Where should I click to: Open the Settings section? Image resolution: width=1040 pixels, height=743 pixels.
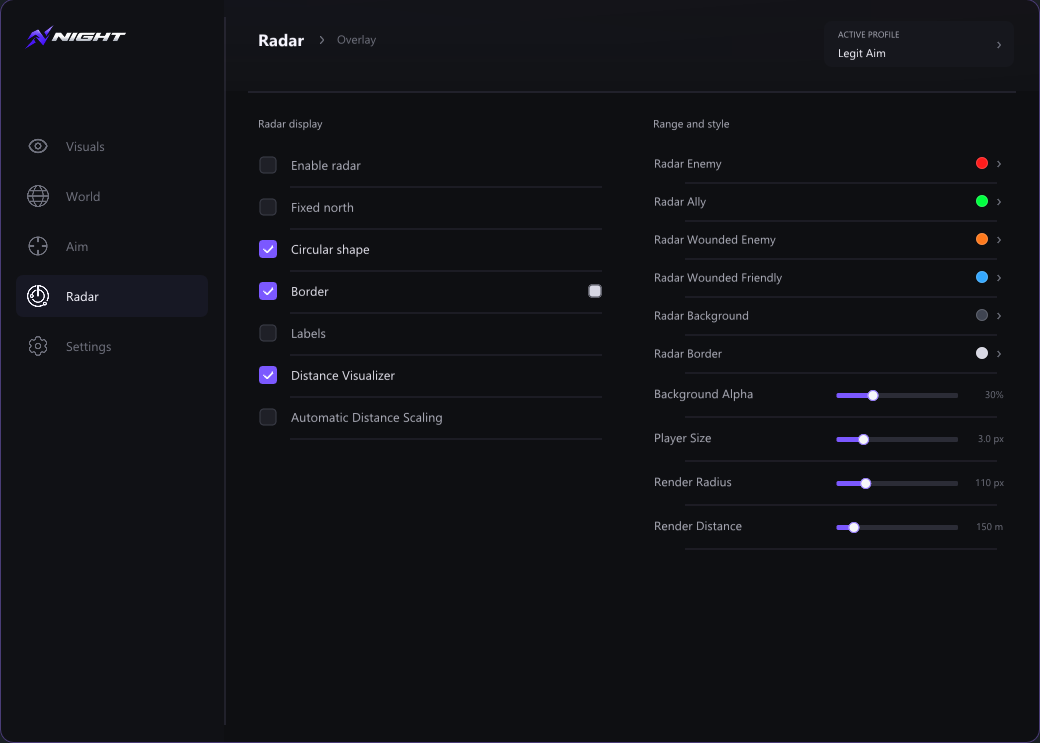[112, 346]
